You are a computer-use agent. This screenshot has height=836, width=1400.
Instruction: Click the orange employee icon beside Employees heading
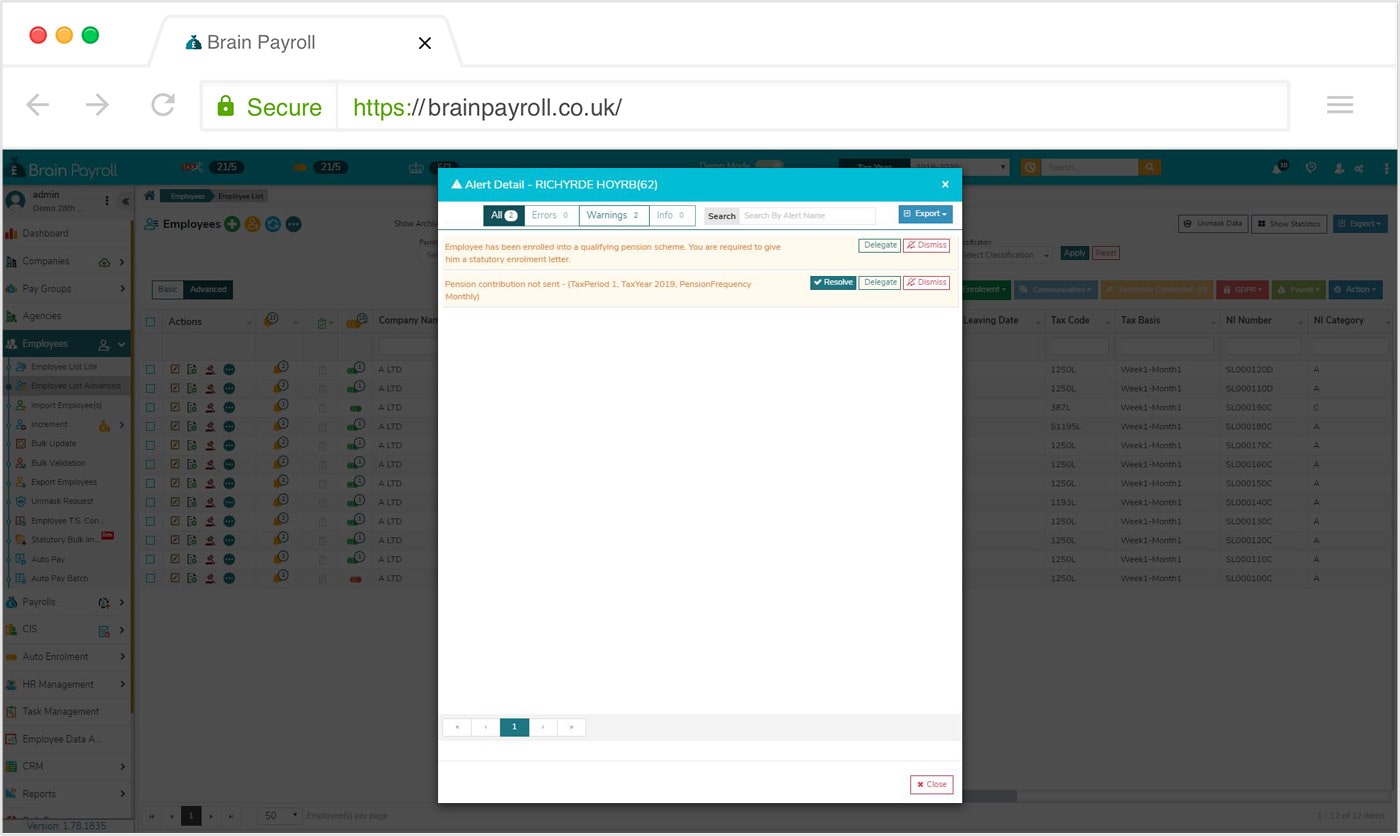(x=252, y=224)
